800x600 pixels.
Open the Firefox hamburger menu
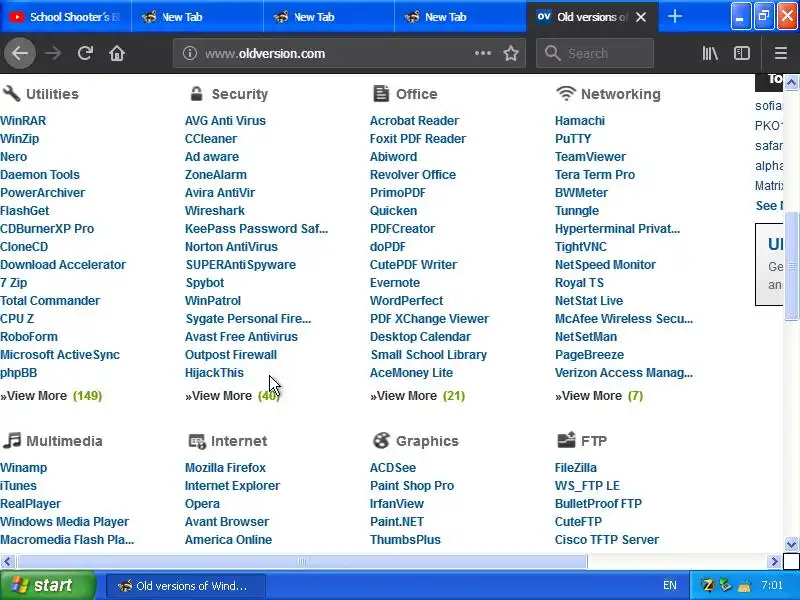[781, 53]
